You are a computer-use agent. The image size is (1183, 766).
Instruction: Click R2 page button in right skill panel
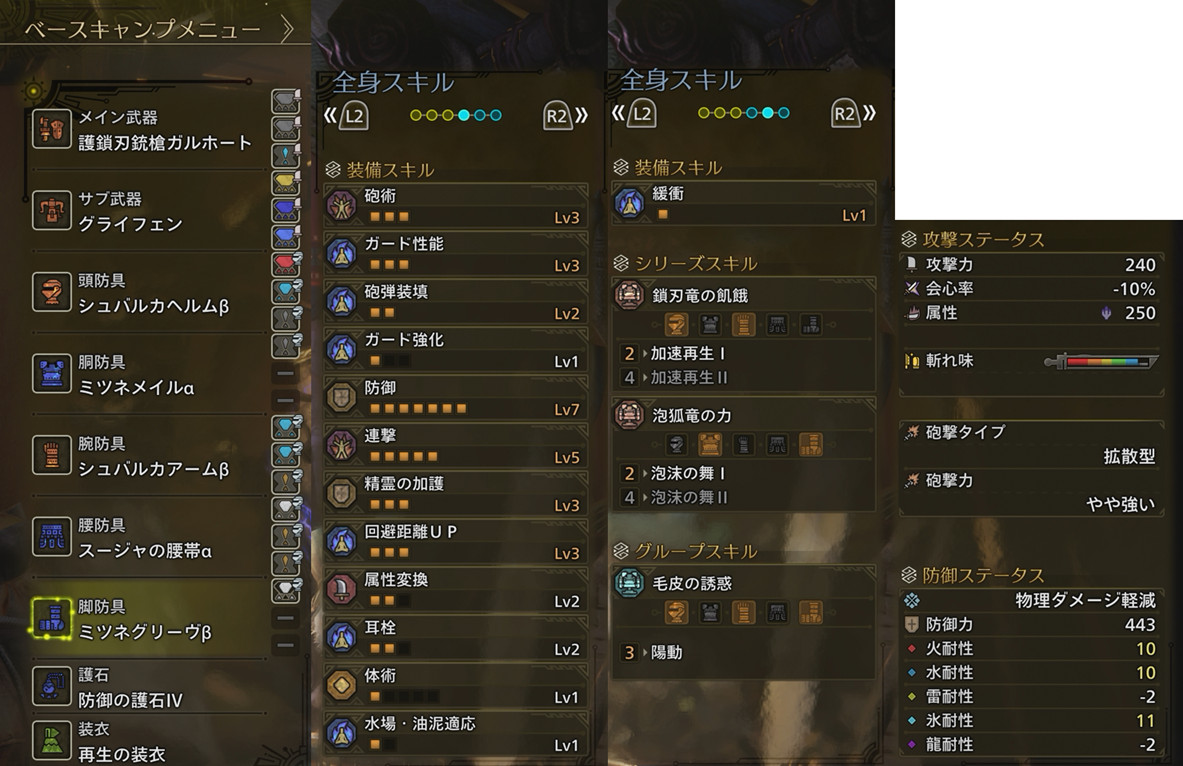coord(845,114)
